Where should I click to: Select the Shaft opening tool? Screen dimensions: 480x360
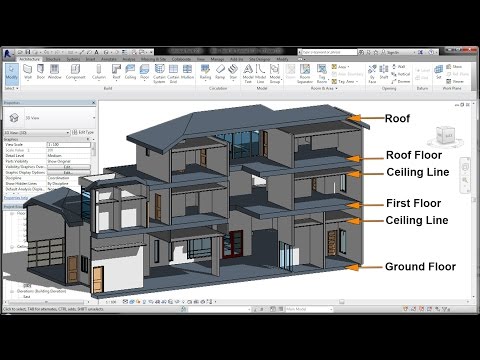(384, 72)
